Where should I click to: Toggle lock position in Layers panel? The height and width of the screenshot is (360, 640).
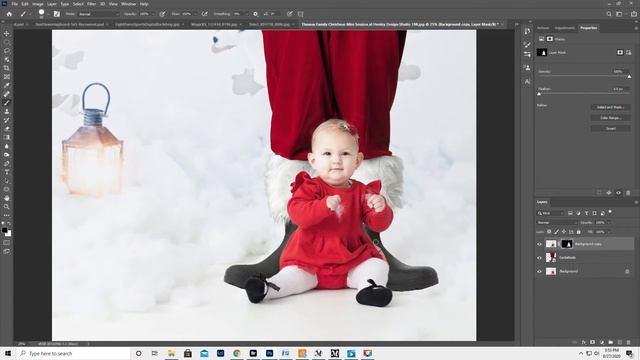pos(564,232)
